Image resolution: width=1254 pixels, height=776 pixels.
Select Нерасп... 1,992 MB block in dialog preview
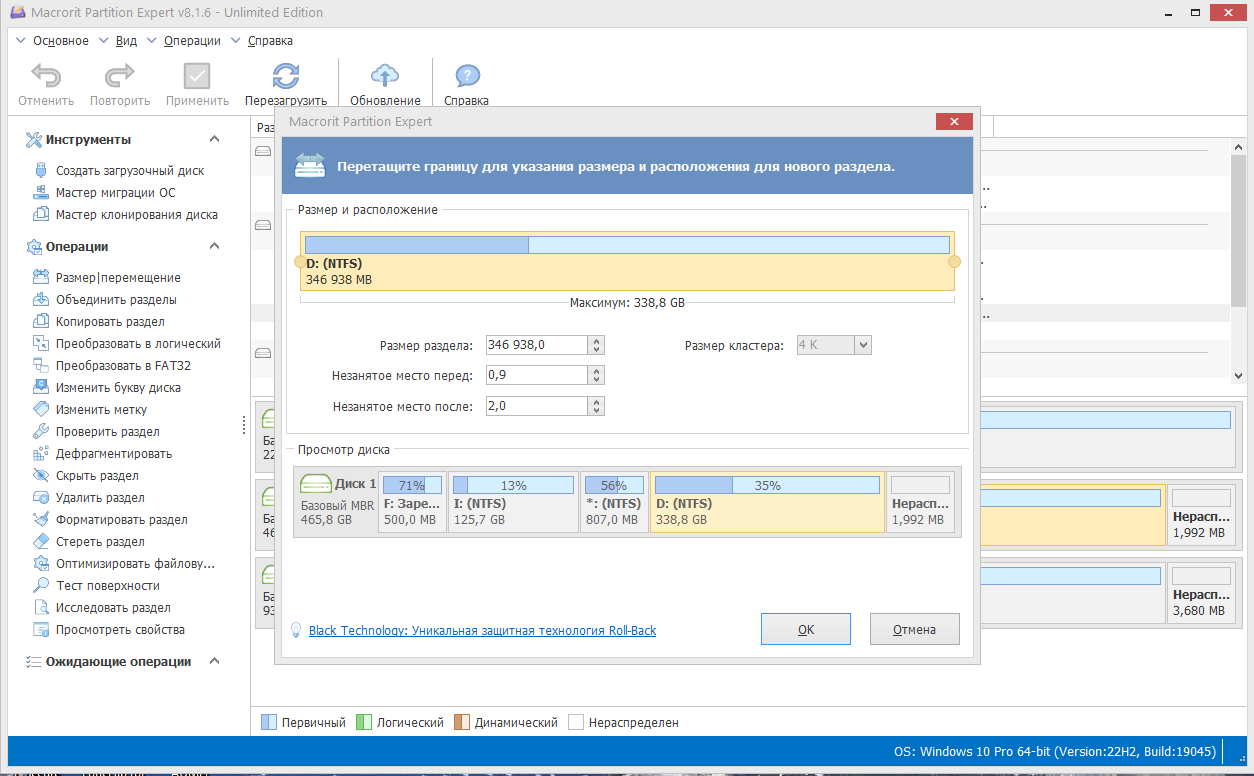(x=920, y=501)
